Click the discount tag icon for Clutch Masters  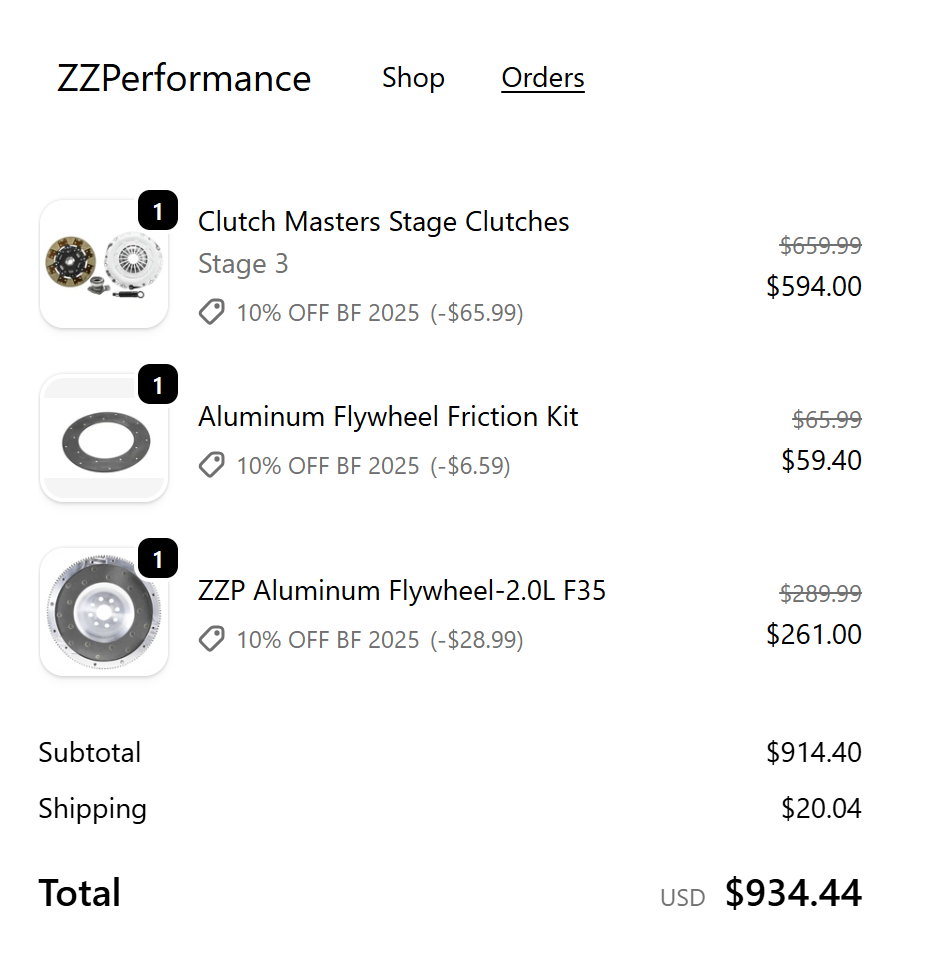click(212, 312)
